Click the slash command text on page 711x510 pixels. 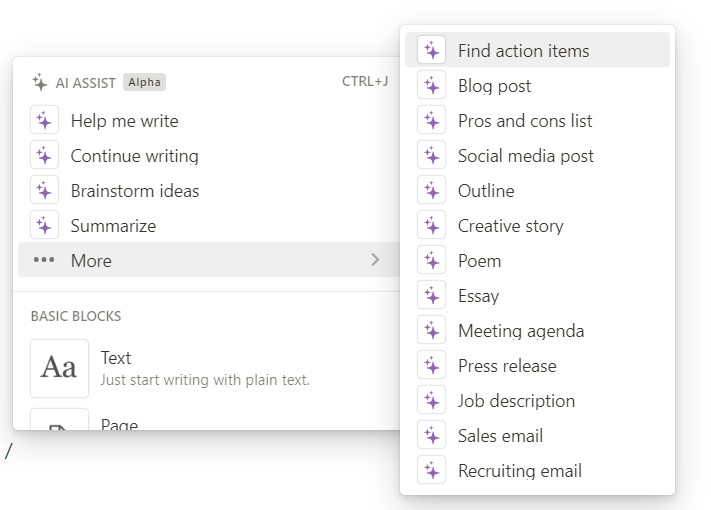tap(9, 451)
